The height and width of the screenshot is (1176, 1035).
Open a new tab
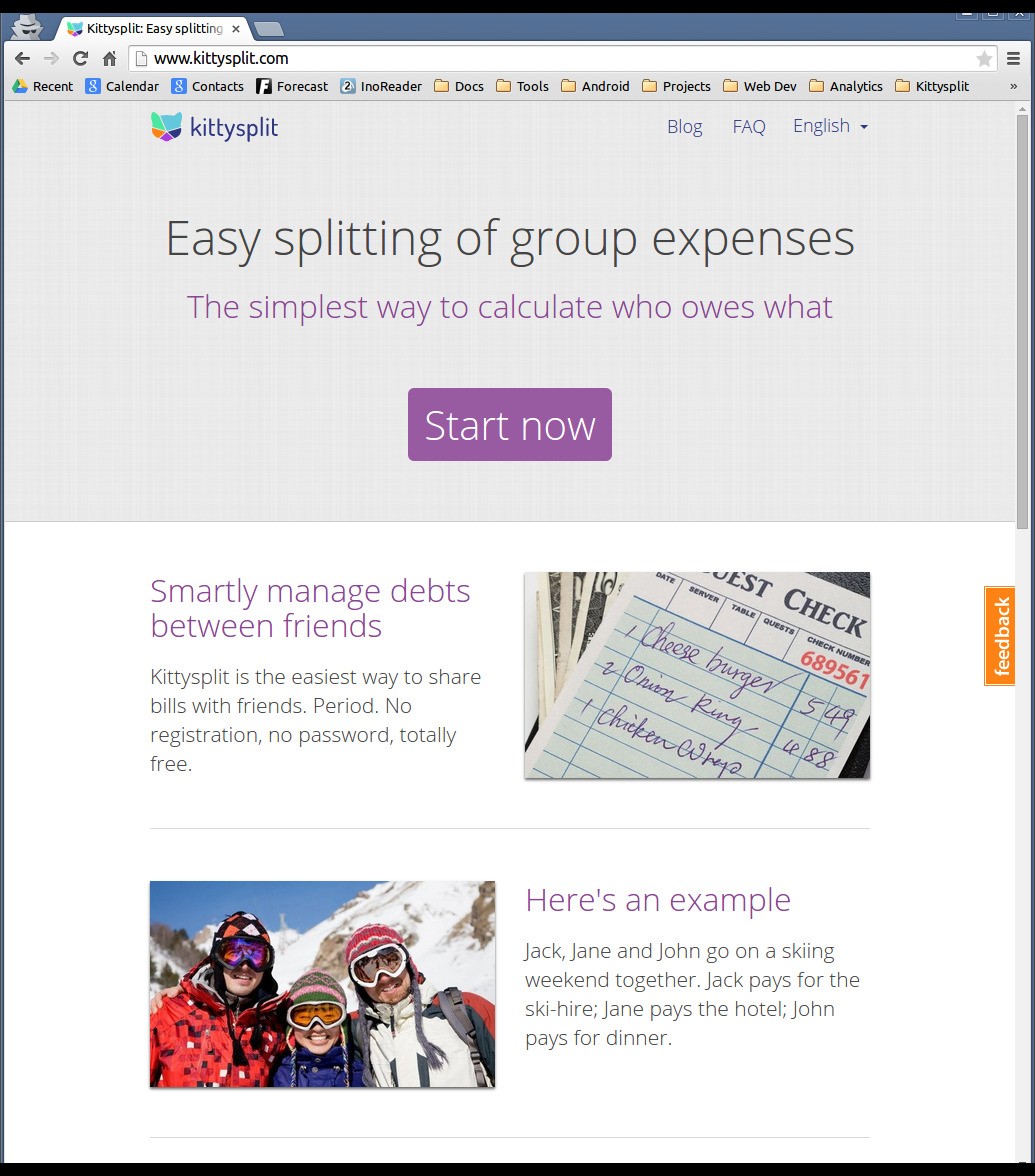268,29
